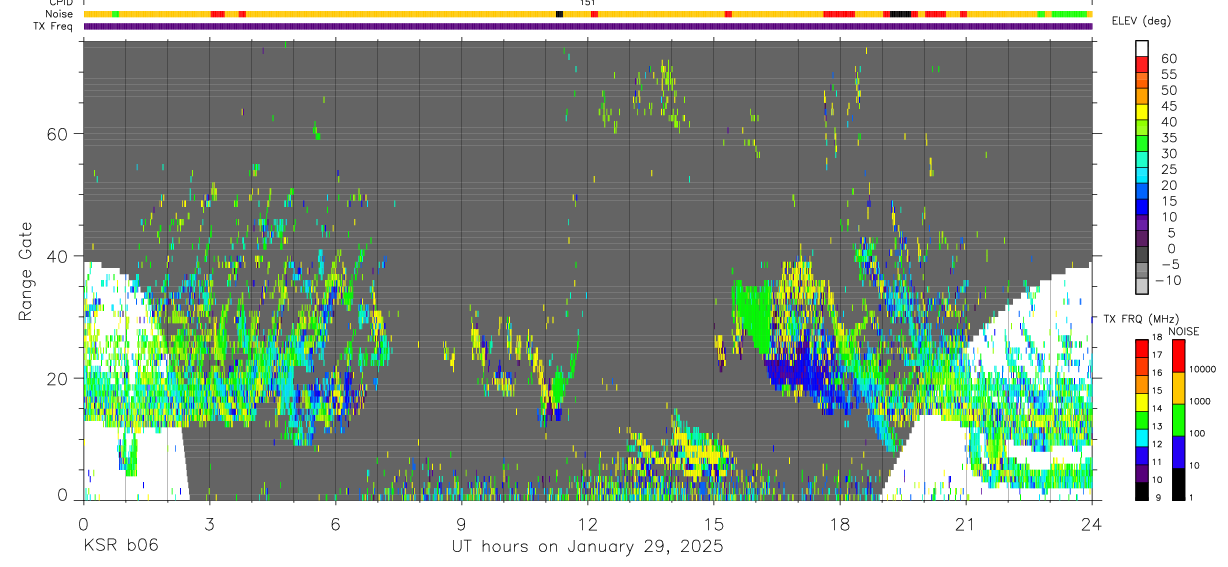Click the 'NOISE' legend heading above noise scale
This screenshot has width=1228, height=567.
click(x=1183, y=332)
